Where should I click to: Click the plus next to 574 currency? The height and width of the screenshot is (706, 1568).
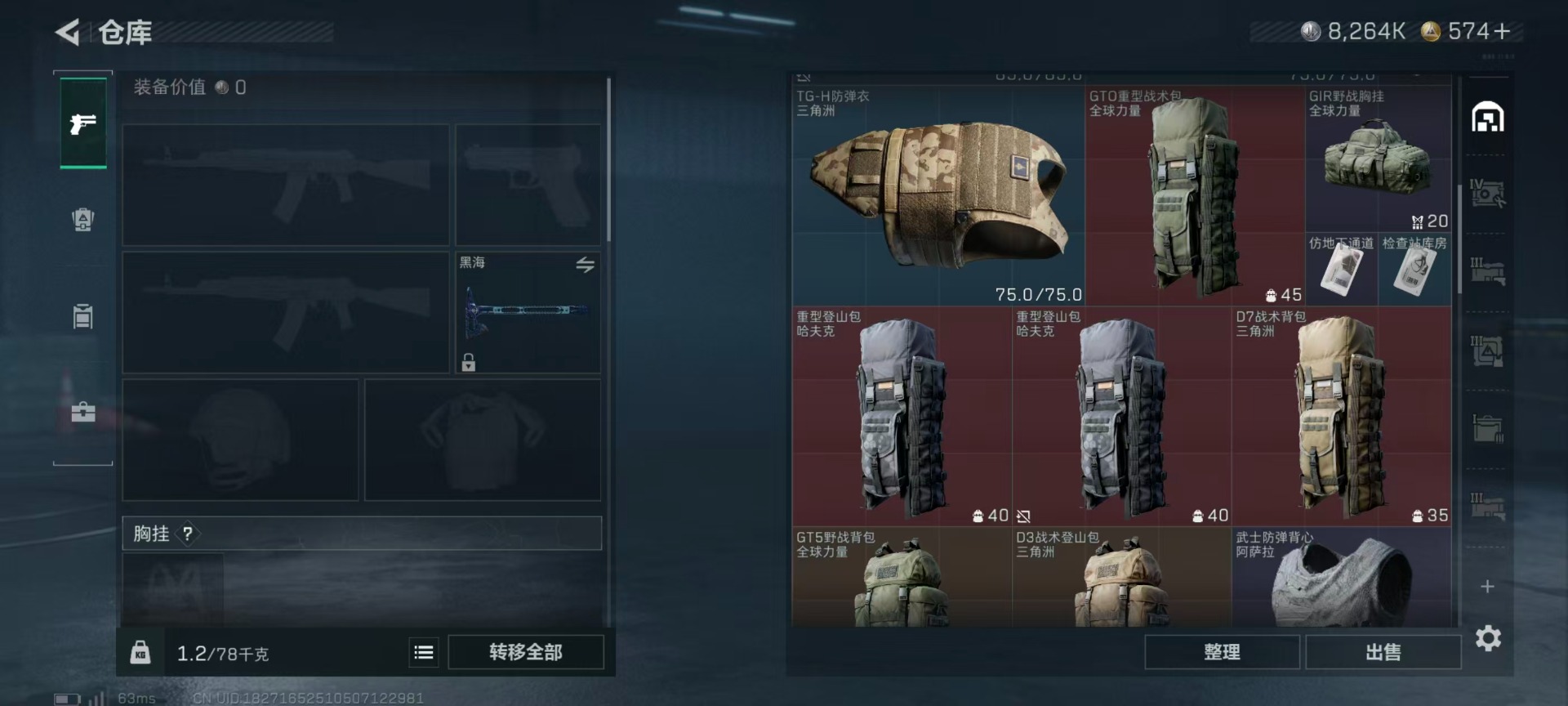(1502, 31)
